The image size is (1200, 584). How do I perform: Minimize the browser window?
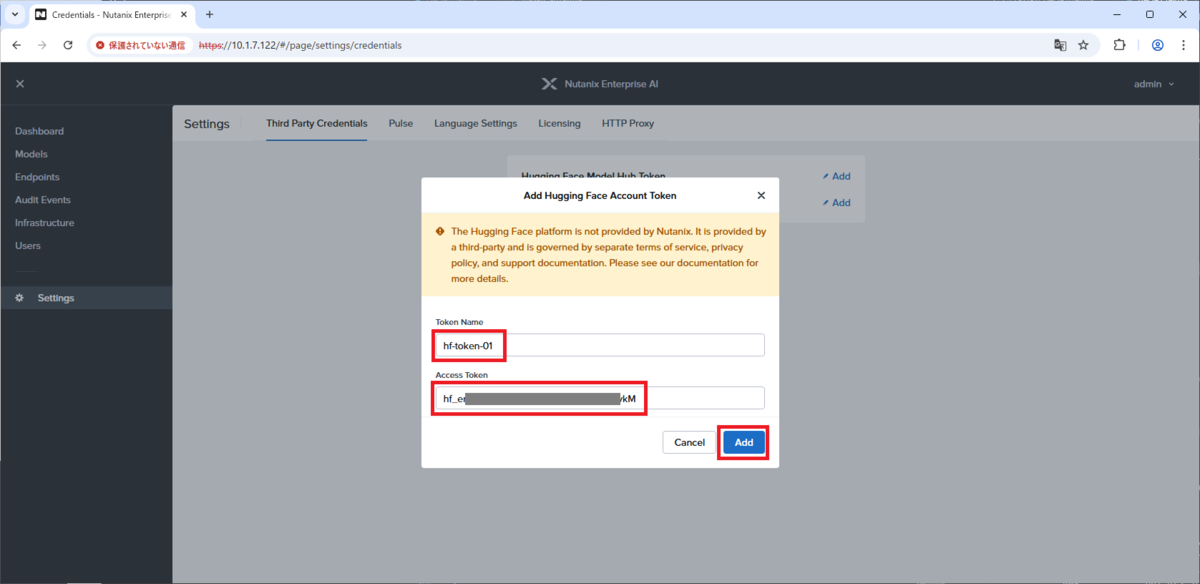(1116, 15)
